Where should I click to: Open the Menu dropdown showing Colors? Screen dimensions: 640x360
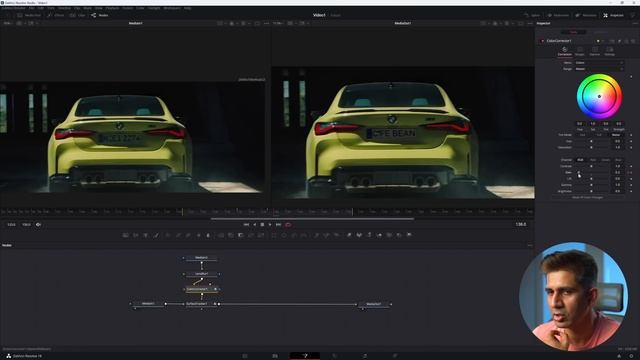click(599, 63)
